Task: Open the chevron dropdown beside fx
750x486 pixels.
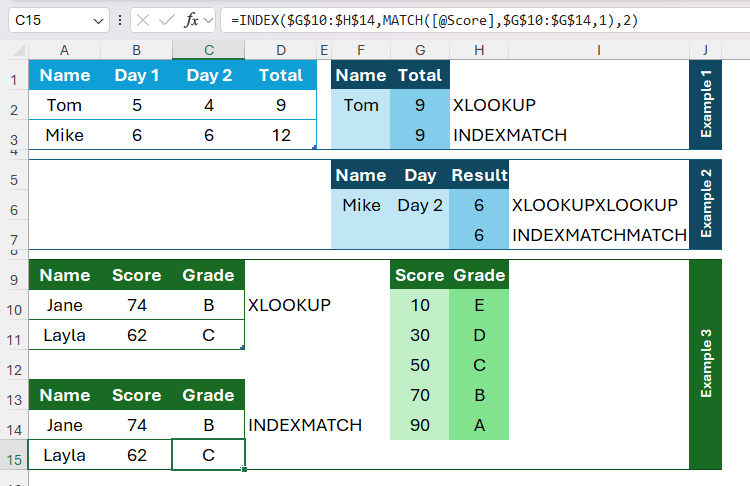Action: tap(208, 20)
